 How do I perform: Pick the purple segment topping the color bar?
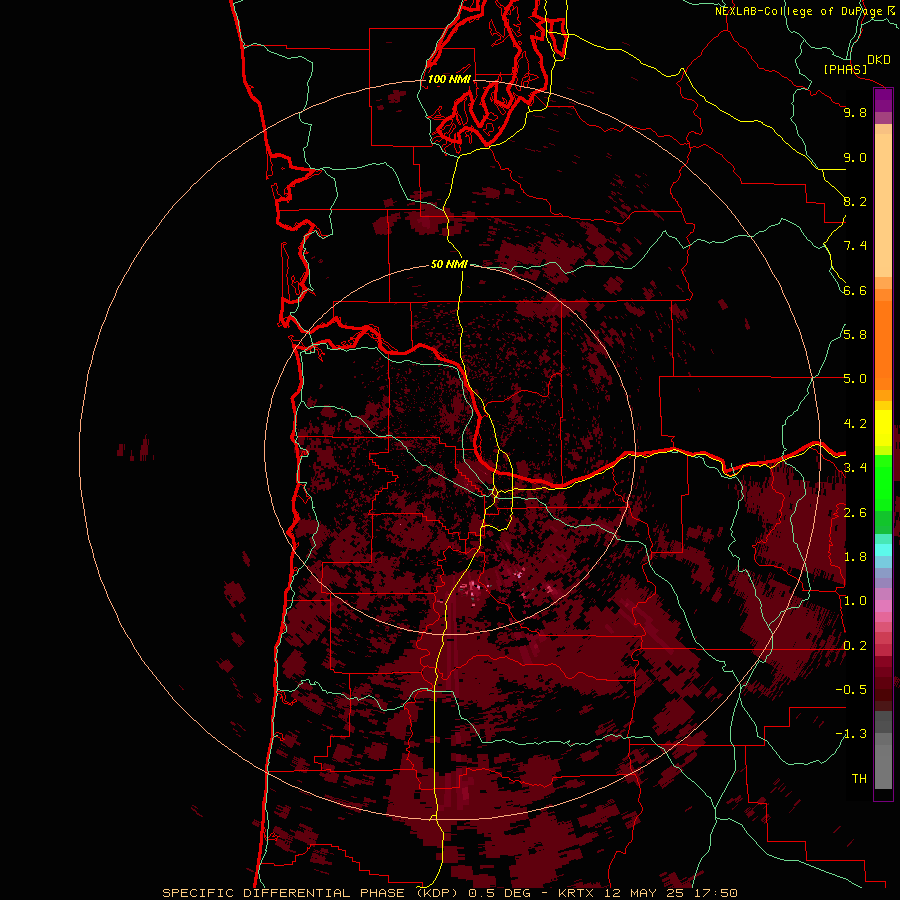click(883, 100)
